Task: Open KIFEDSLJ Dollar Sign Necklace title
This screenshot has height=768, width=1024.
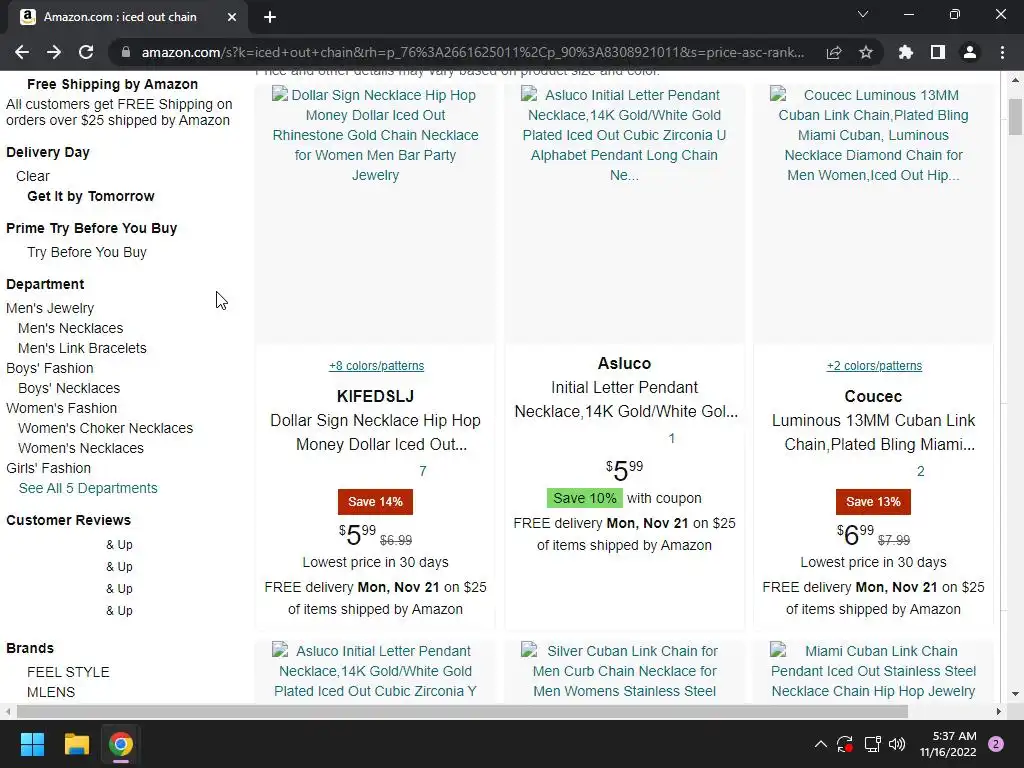Action: click(x=376, y=432)
